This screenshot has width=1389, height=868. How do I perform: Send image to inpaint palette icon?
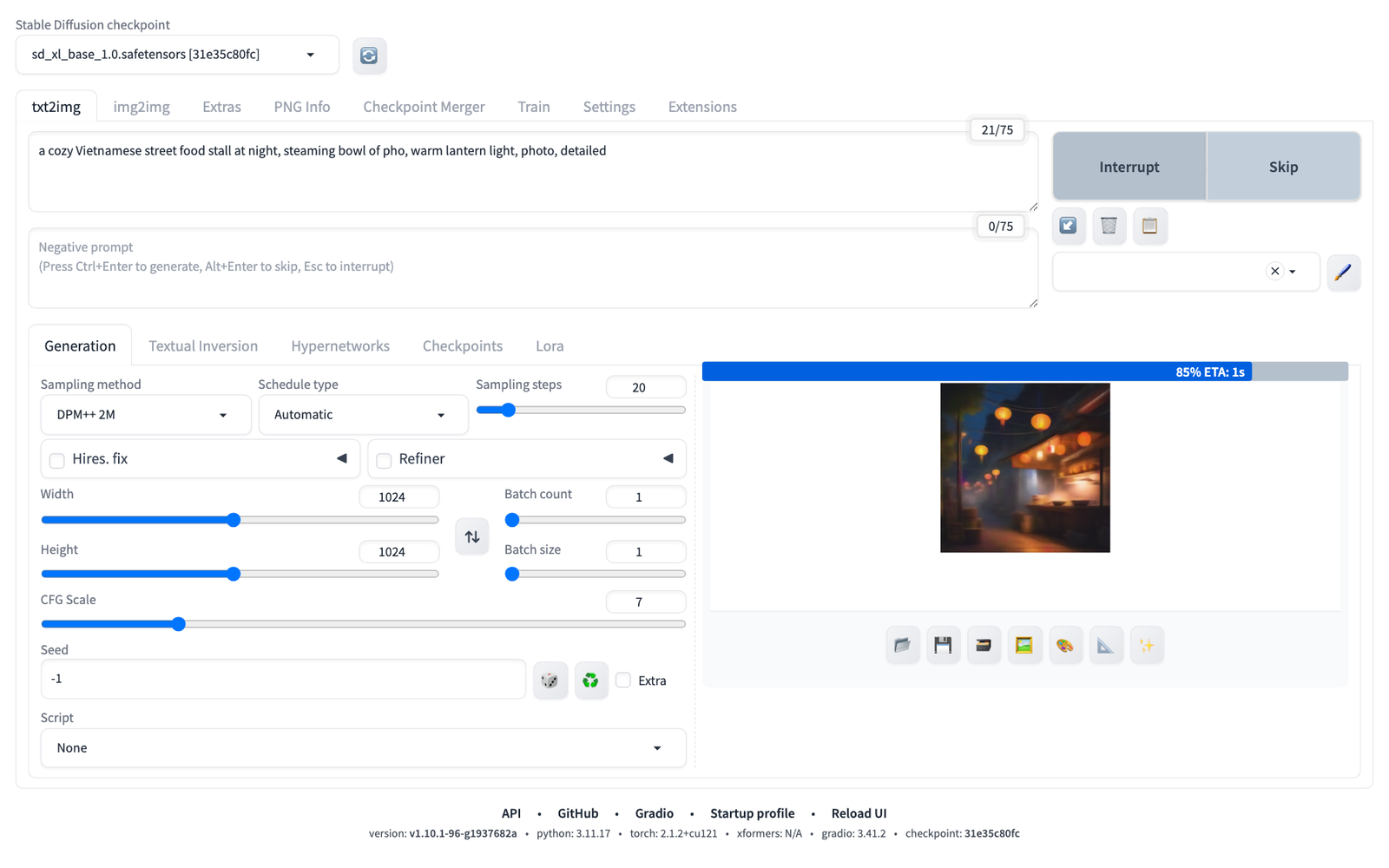[1065, 645]
